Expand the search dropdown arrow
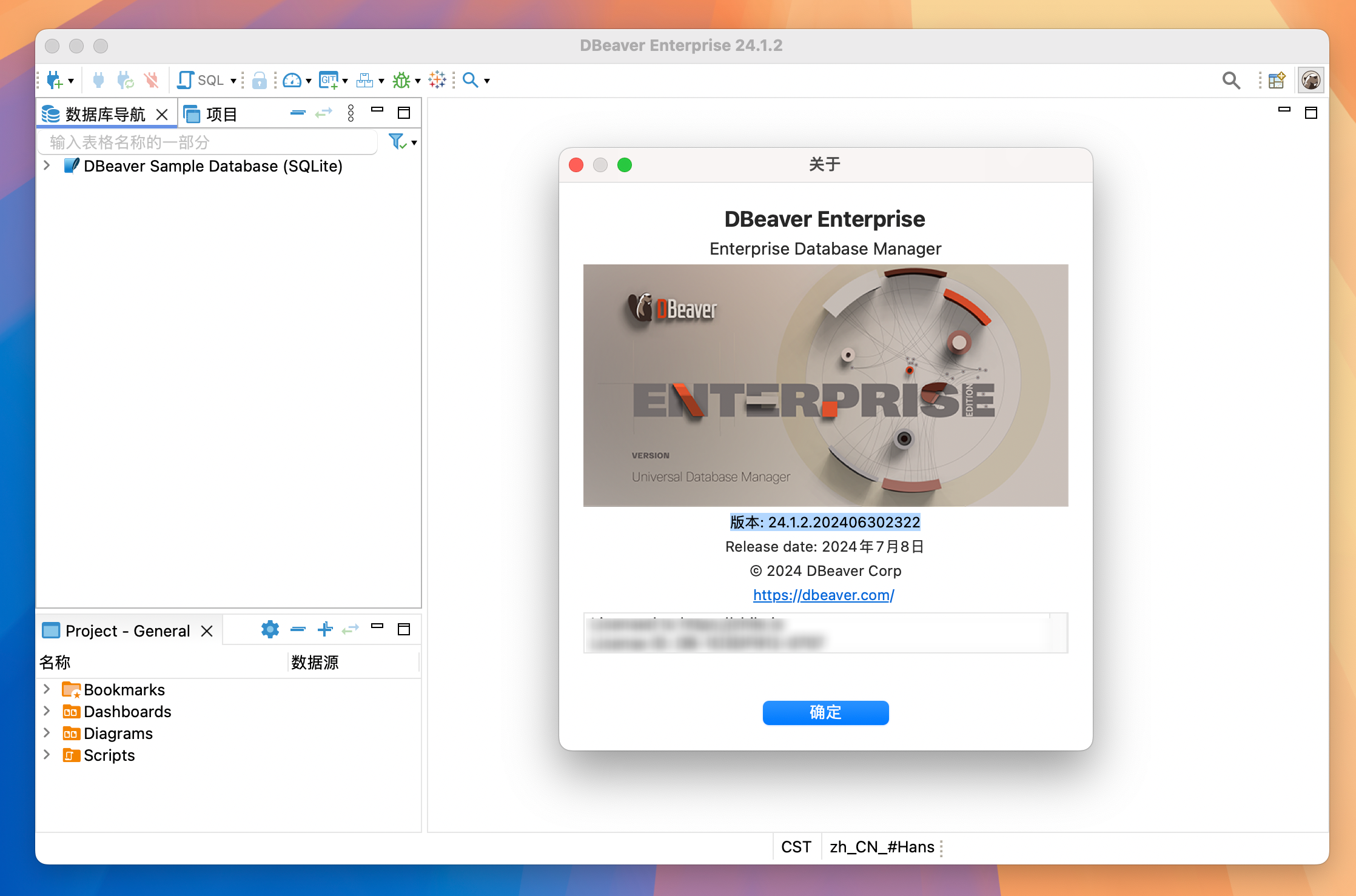The image size is (1356, 896). pyautogui.click(x=487, y=81)
